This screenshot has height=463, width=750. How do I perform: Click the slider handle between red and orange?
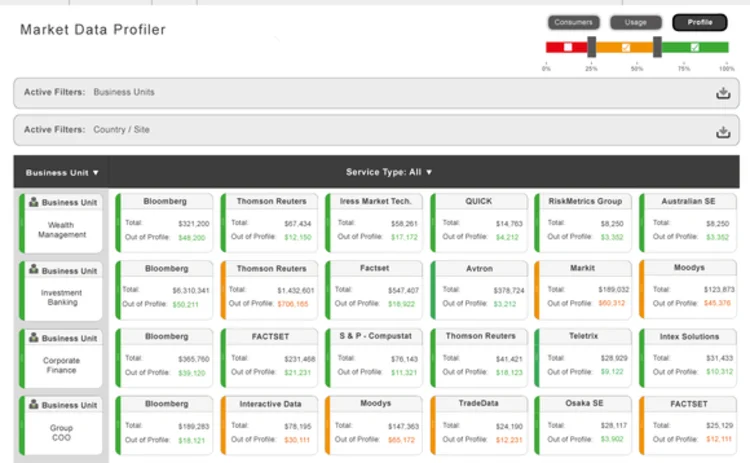click(x=592, y=47)
